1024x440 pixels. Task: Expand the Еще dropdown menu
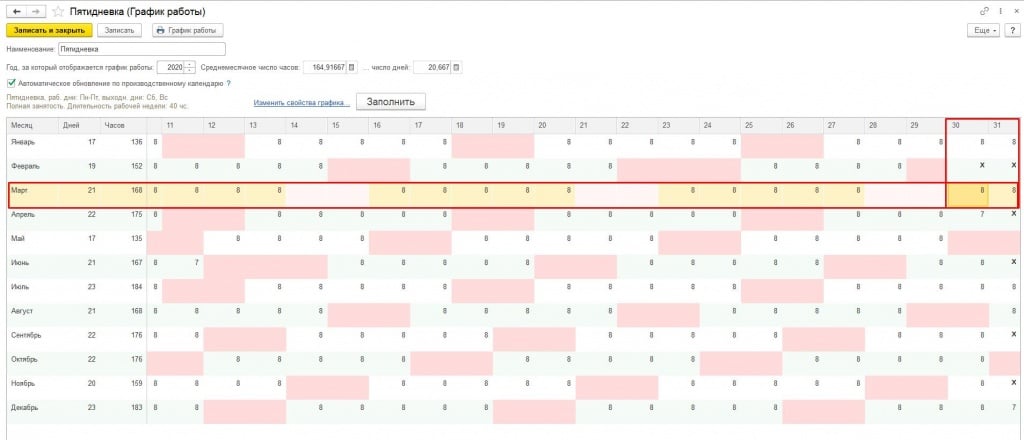pyautogui.click(x=983, y=30)
